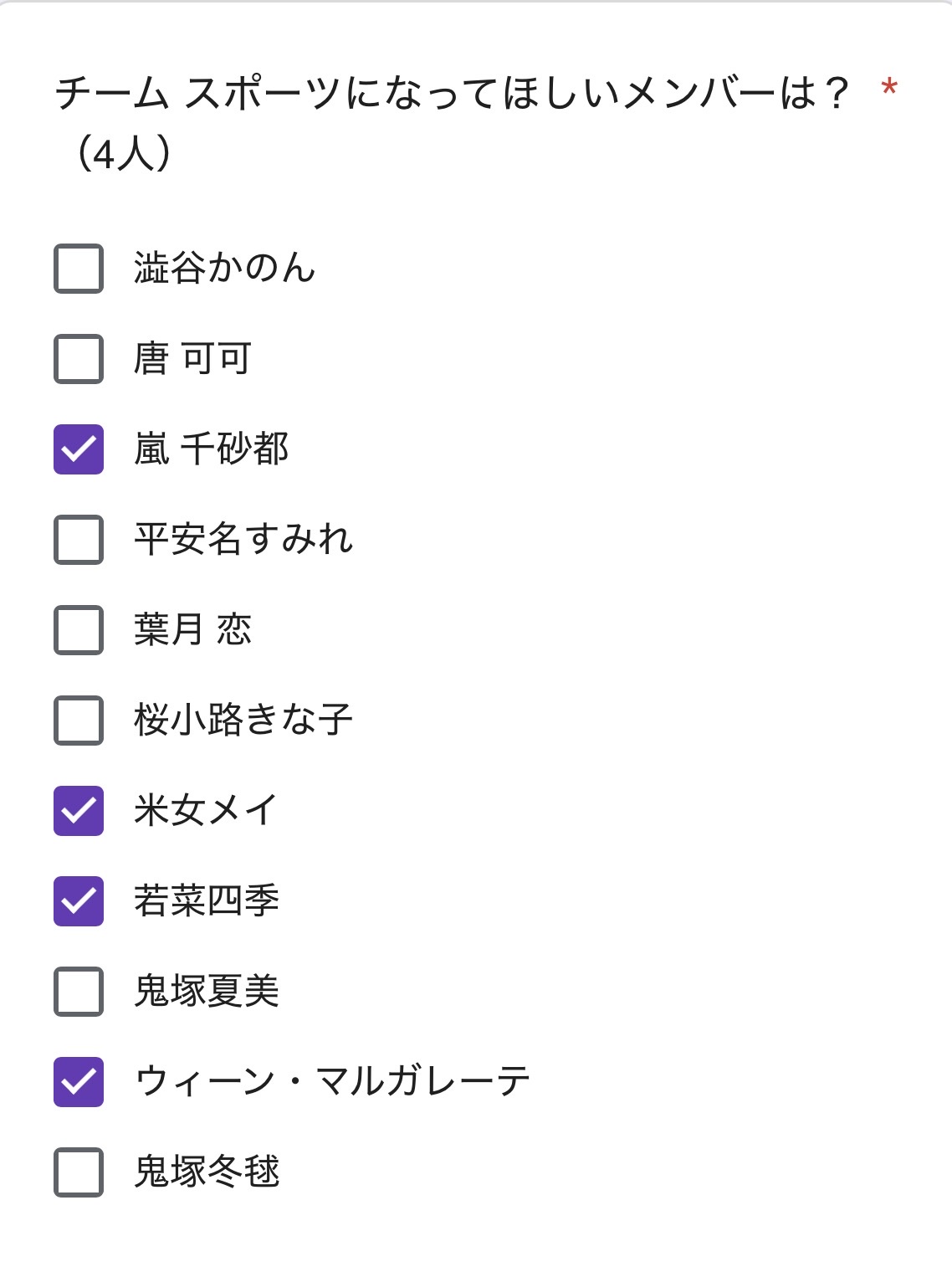Tick the box for 唐 可可

[x=79, y=359]
